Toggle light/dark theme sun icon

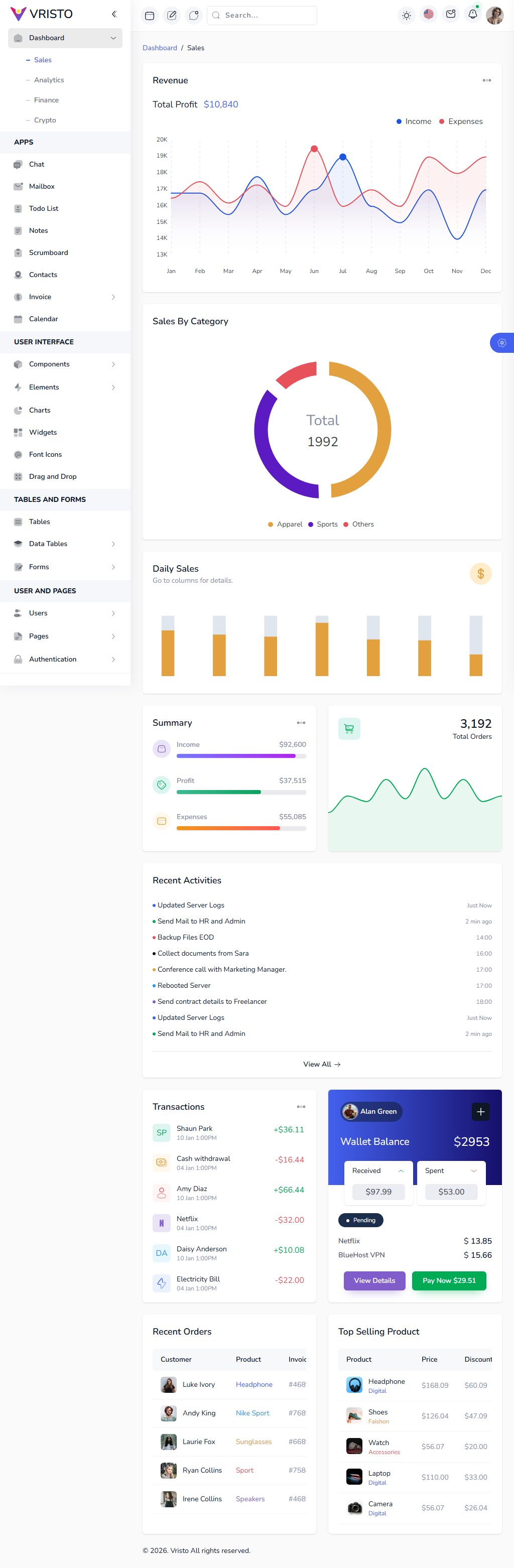(x=406, y=15)
